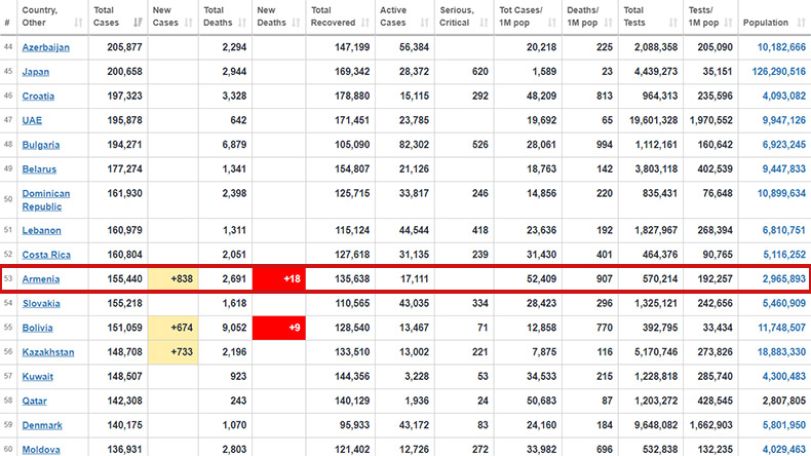Open Dominican Republic population link 10,899,634
The width and height of the screenshot is (811, 456).
(x=782, y=193)
